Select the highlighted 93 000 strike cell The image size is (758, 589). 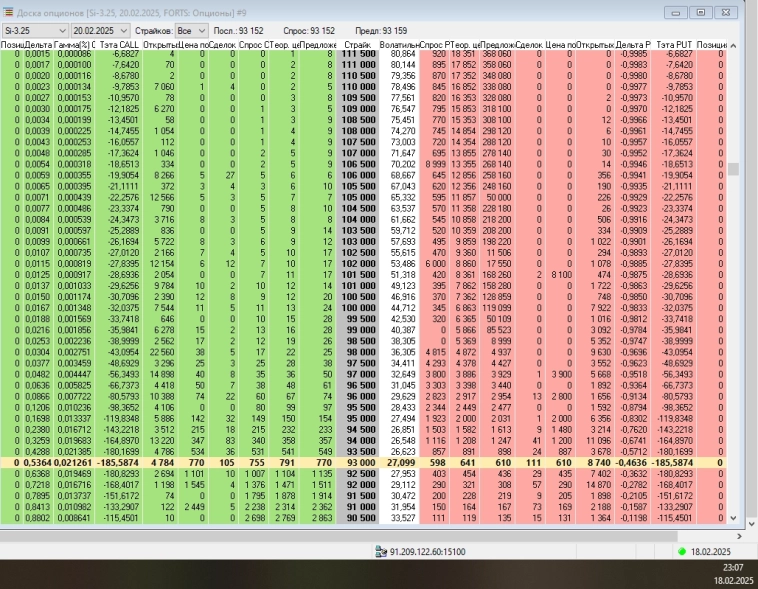click(x=357, y=463)
